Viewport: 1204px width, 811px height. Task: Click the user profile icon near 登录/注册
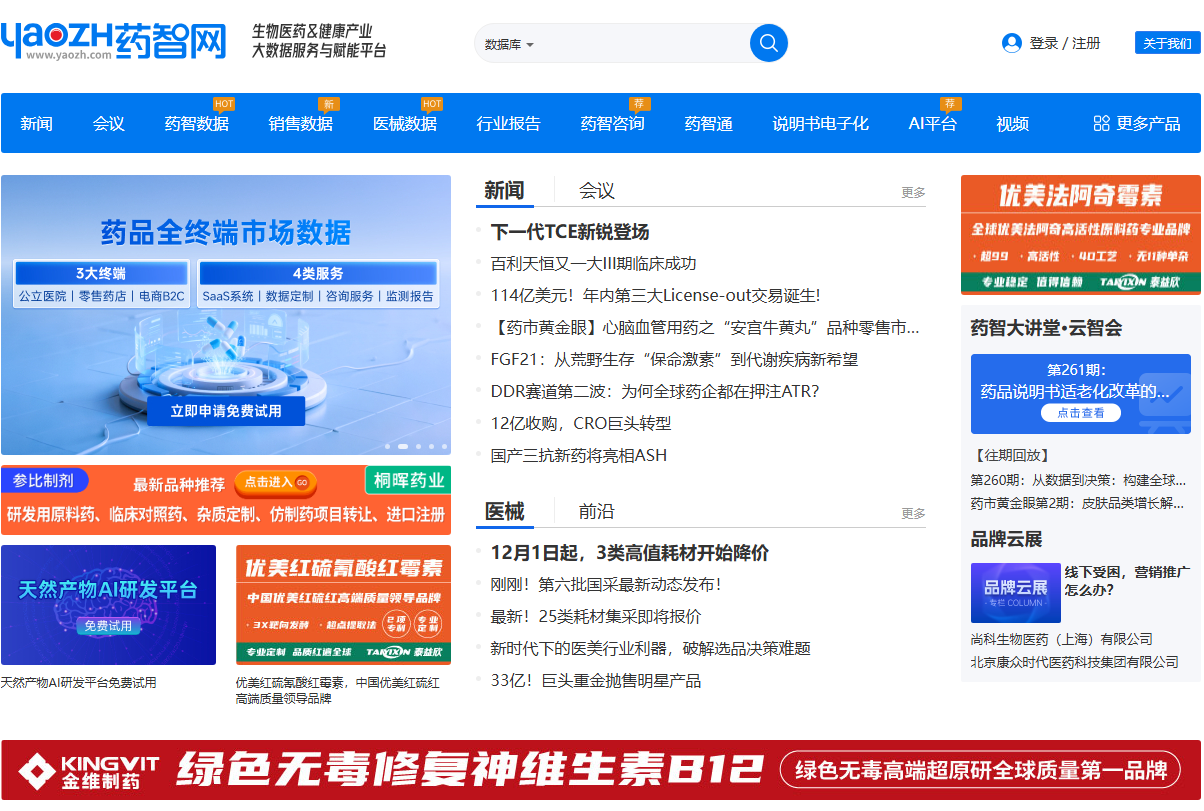1009,43
